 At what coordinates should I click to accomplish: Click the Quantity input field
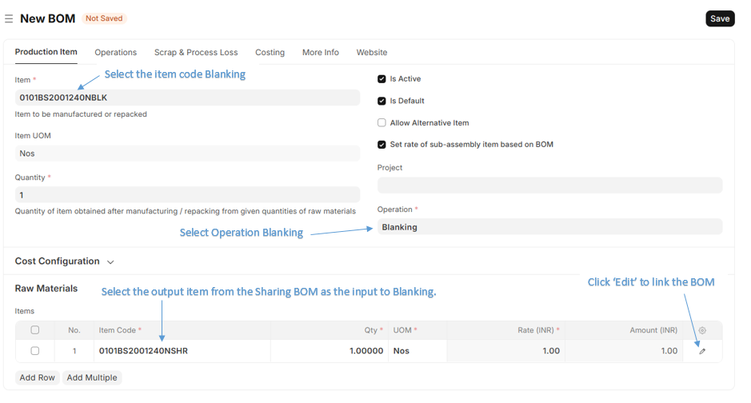coord(187,195)
